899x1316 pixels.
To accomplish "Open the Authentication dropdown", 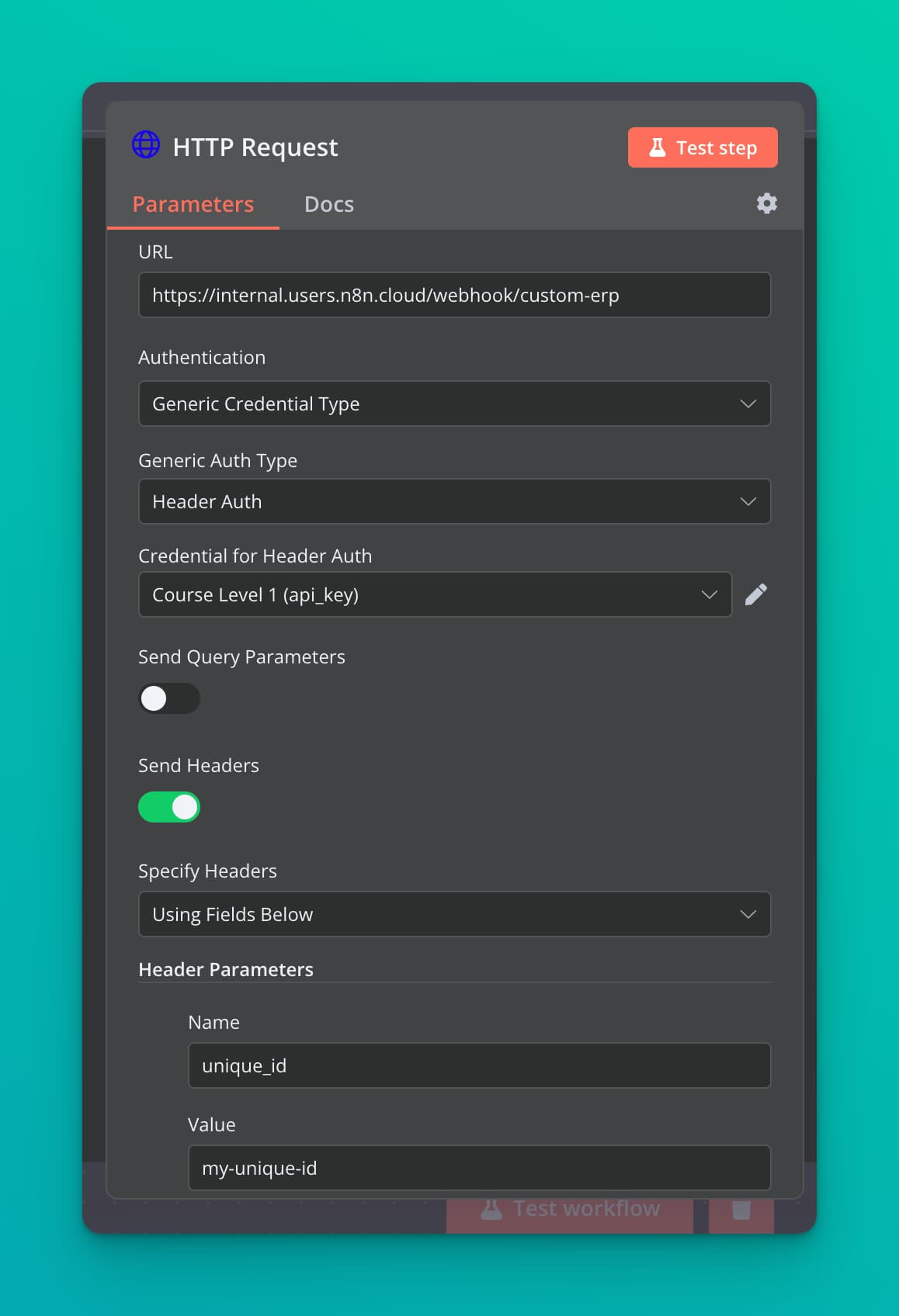I will click(455, 403).
